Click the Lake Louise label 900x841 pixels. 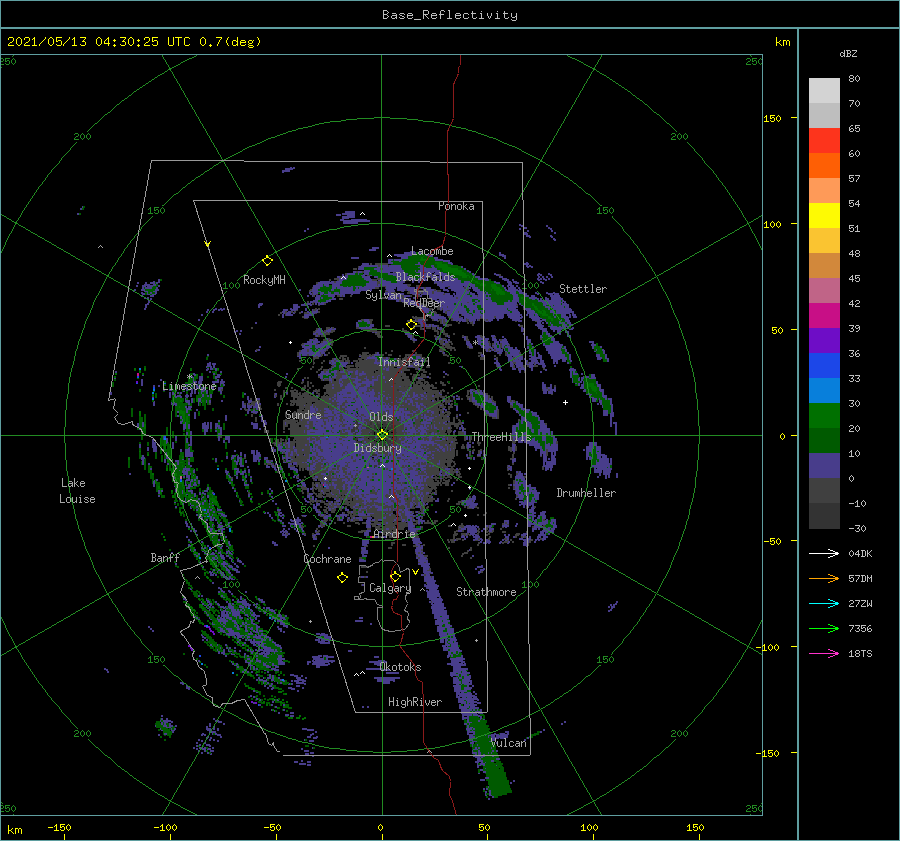[77, 491]
